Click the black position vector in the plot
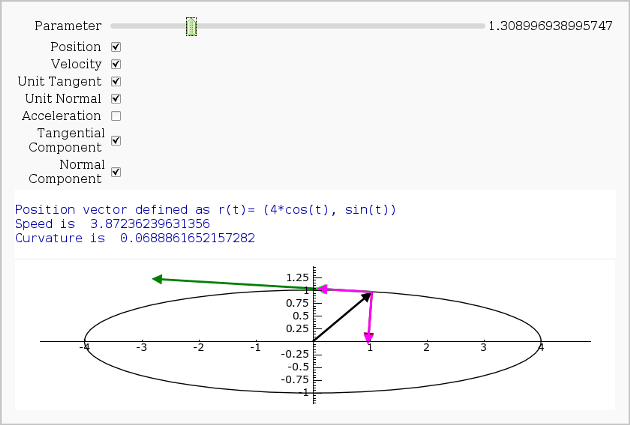 pyautogui.click(x=343, y=317)
